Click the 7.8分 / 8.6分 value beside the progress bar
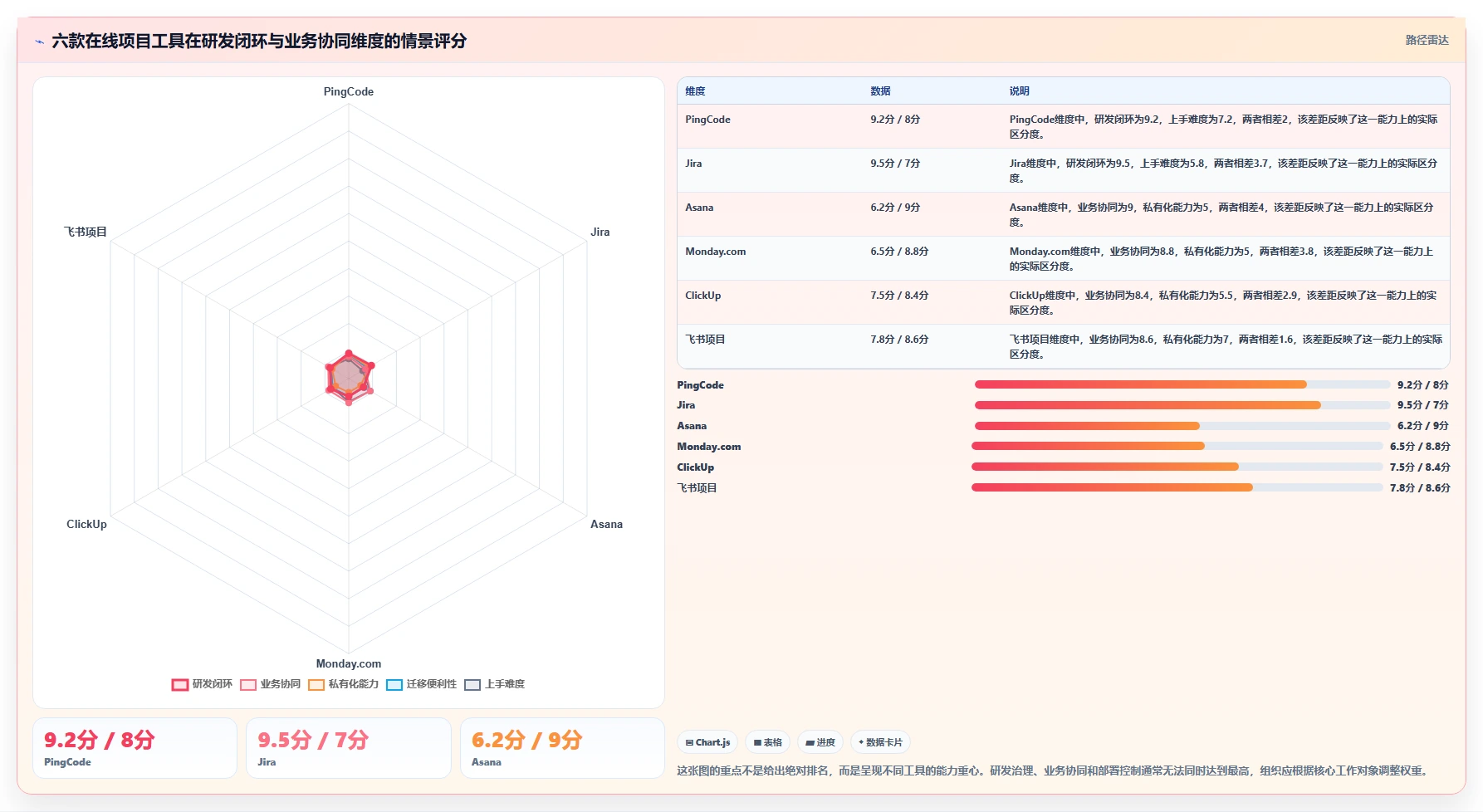1483x812 pixels. [1420, 488]
